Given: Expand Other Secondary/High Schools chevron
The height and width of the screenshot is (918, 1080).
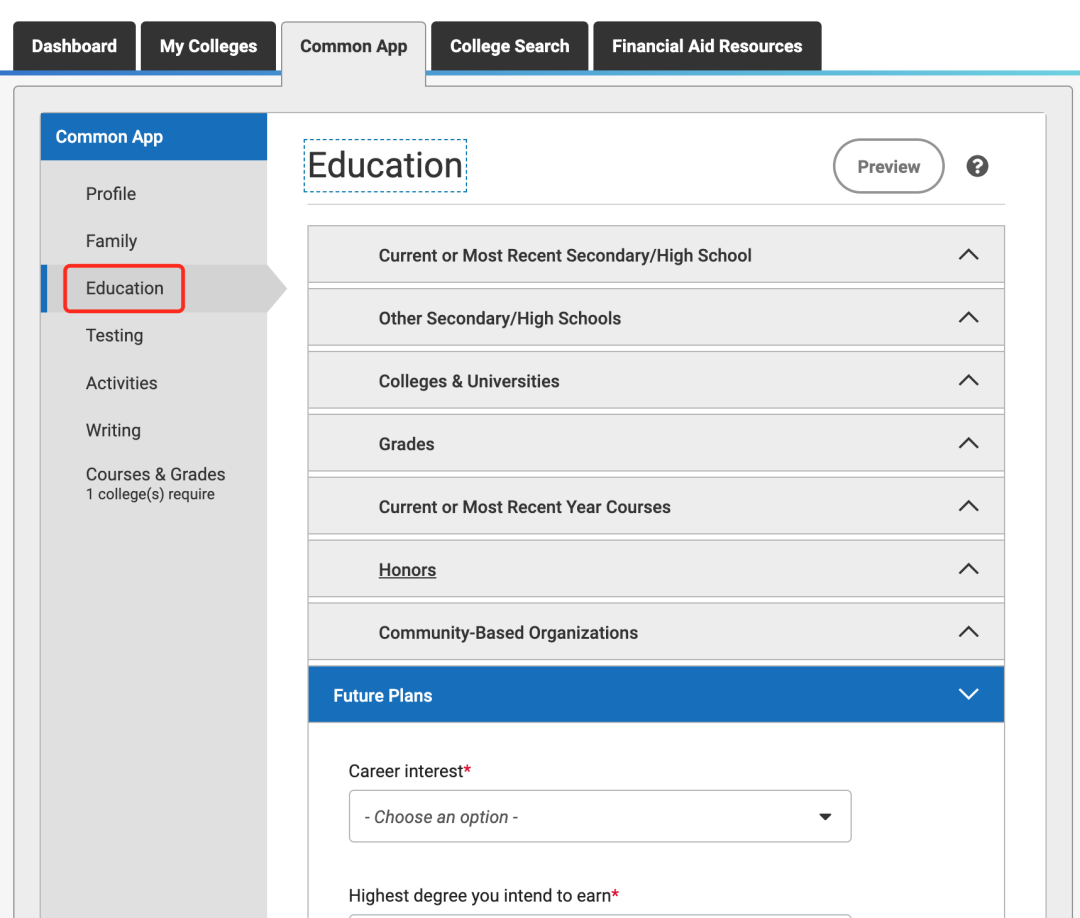Looking at the screenshot, I should click(x=968, y=317).
